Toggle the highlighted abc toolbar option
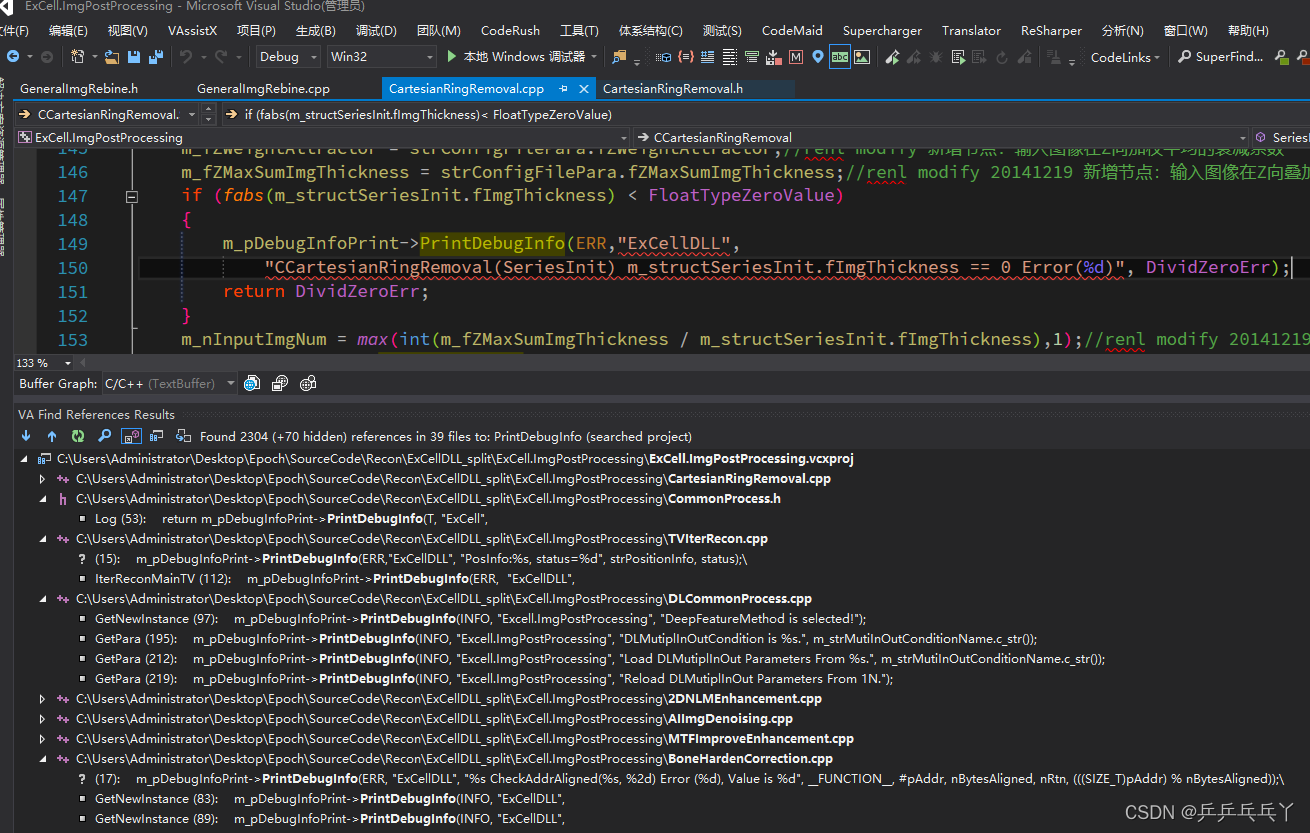 (x=840, y=57)
